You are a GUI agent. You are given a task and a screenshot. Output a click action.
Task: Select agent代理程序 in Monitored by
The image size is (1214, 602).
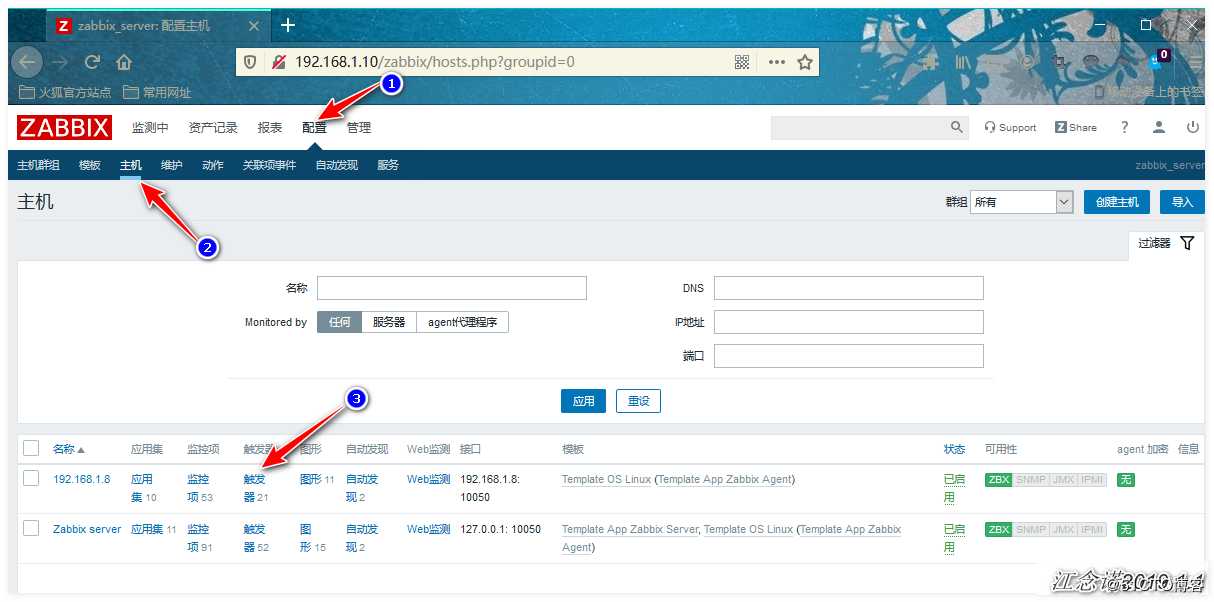click(x=462, y=322)
